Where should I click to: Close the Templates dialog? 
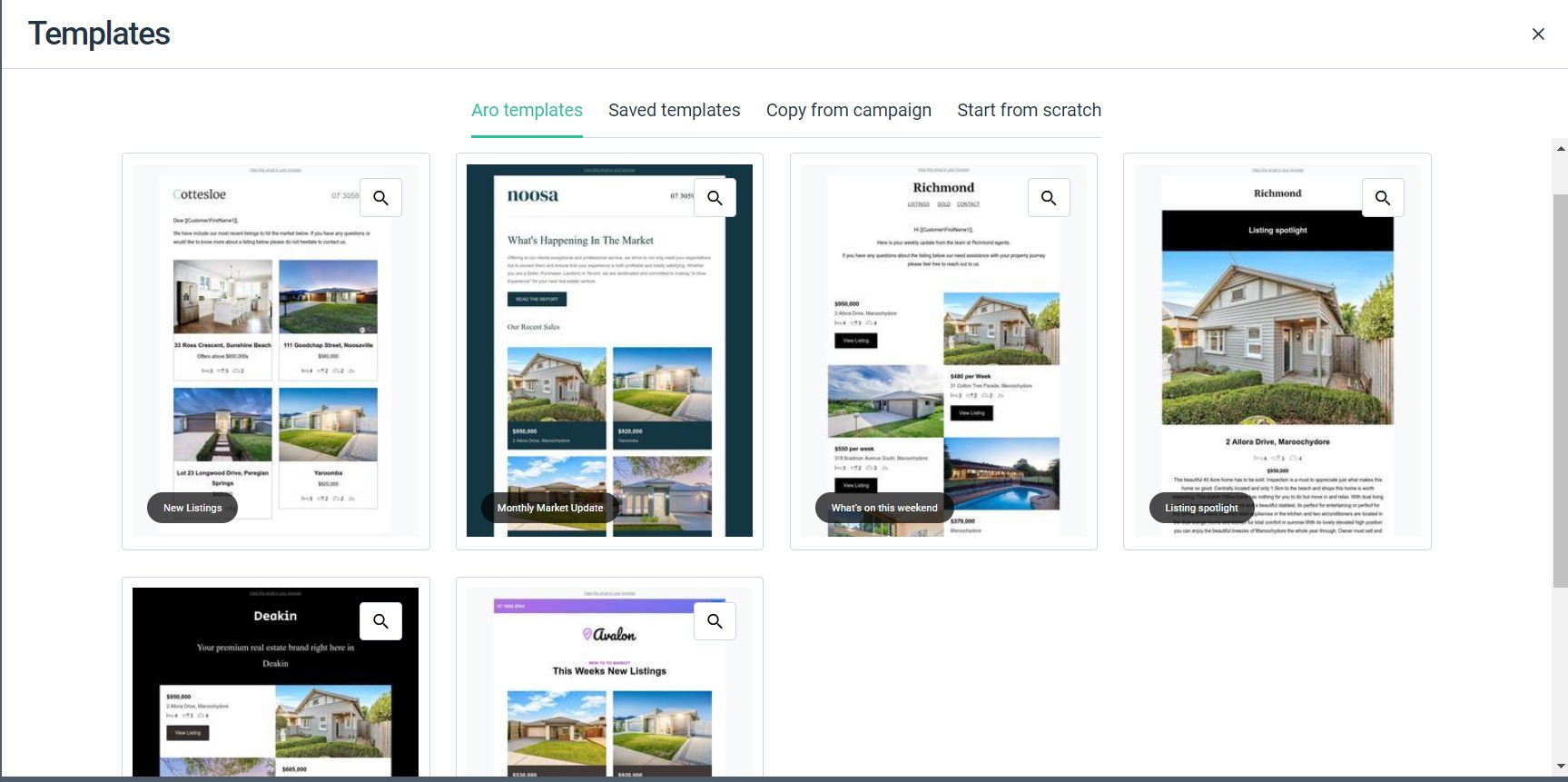pos(1538,34)
